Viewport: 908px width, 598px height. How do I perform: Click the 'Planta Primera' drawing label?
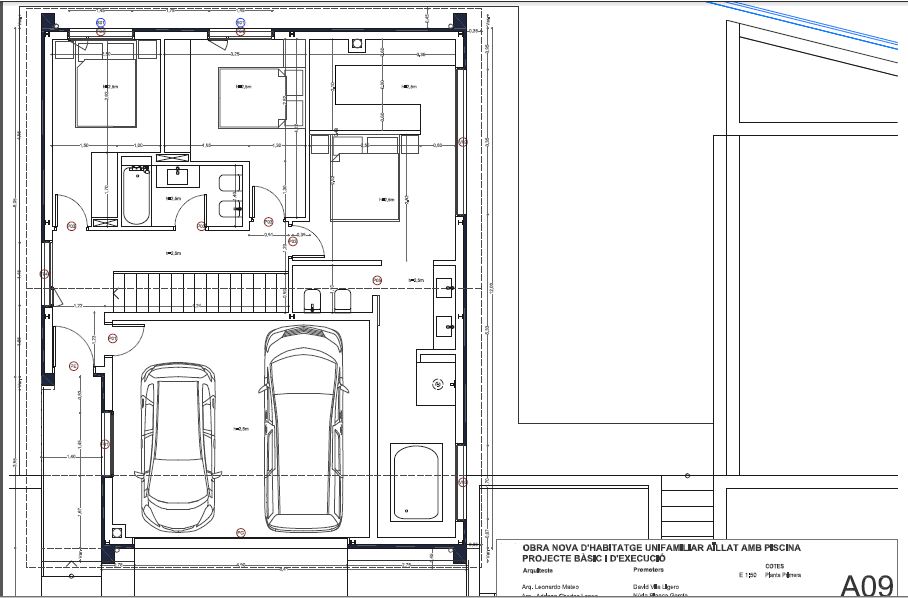[x=783, y=576]
